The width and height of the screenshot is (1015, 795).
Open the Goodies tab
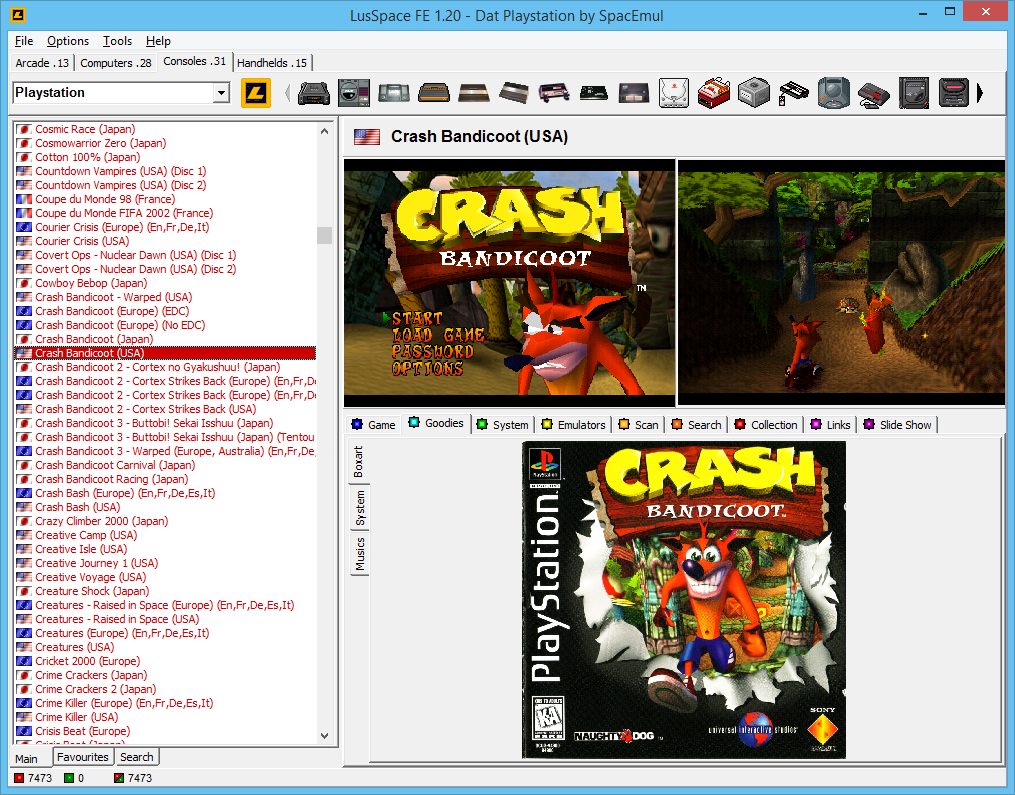(x=436, y=423)
